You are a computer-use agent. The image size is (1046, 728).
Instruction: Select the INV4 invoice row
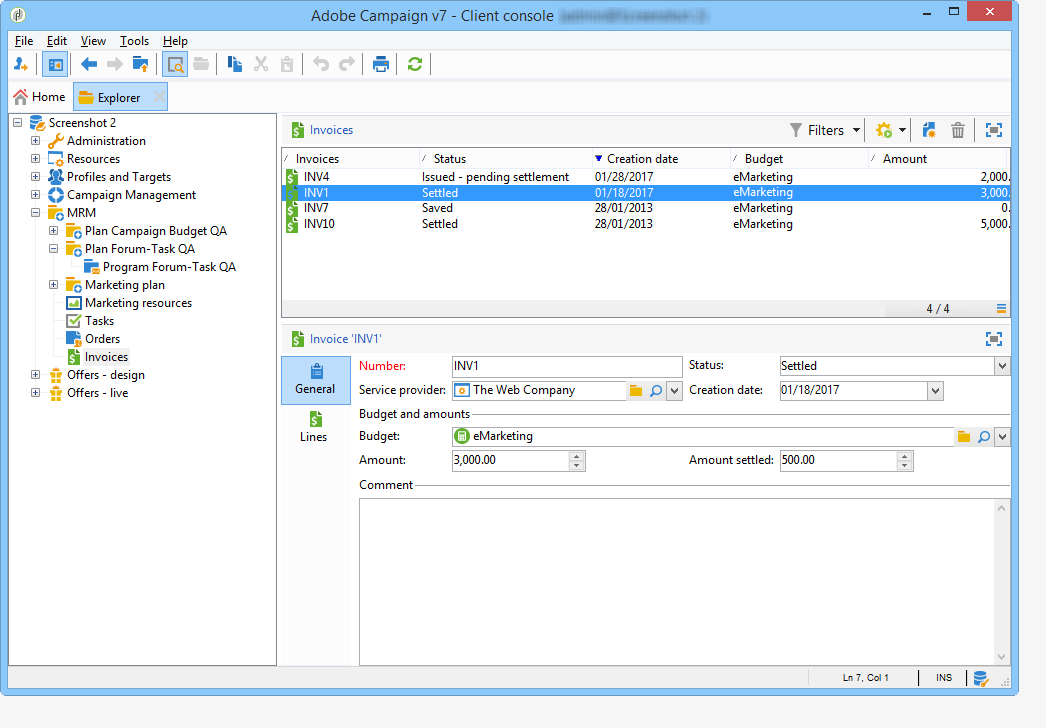pos(646,177)
